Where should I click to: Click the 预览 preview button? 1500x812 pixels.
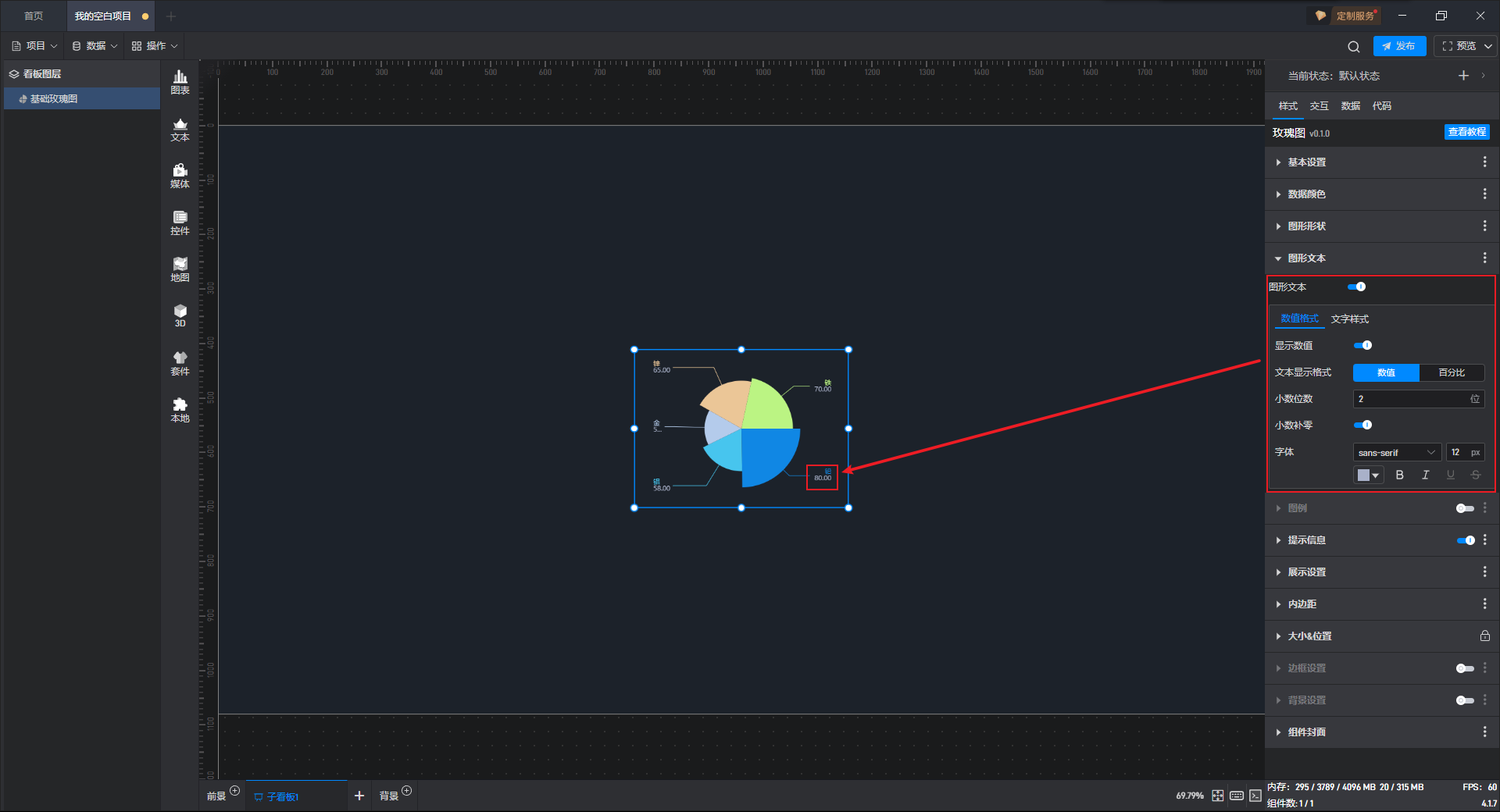pos(1459,47)
